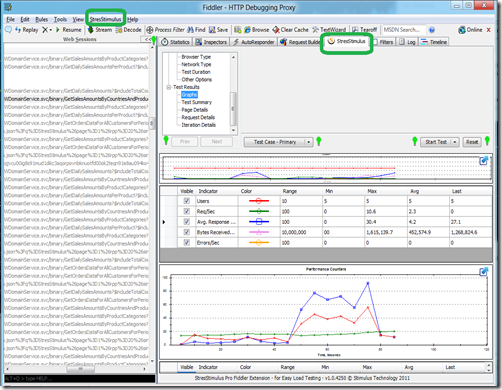Click the Browse Internet Explorer icon
Screen dimensions: 502x390
point(247,30)
